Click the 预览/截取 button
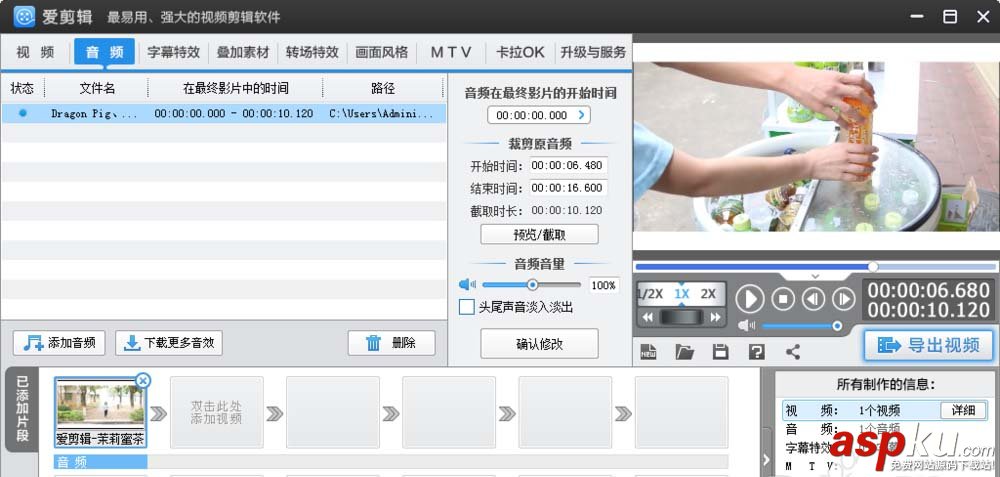The image size is (1000, 477). pyautogui.click(x=539, y=234)
